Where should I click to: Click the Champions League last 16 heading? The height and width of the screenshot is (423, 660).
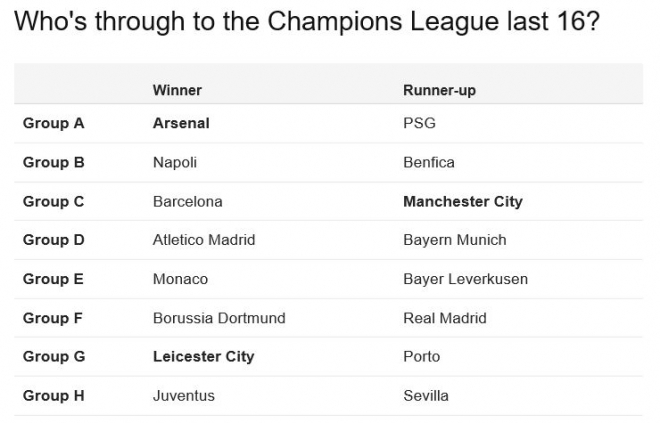click(307, 21)
